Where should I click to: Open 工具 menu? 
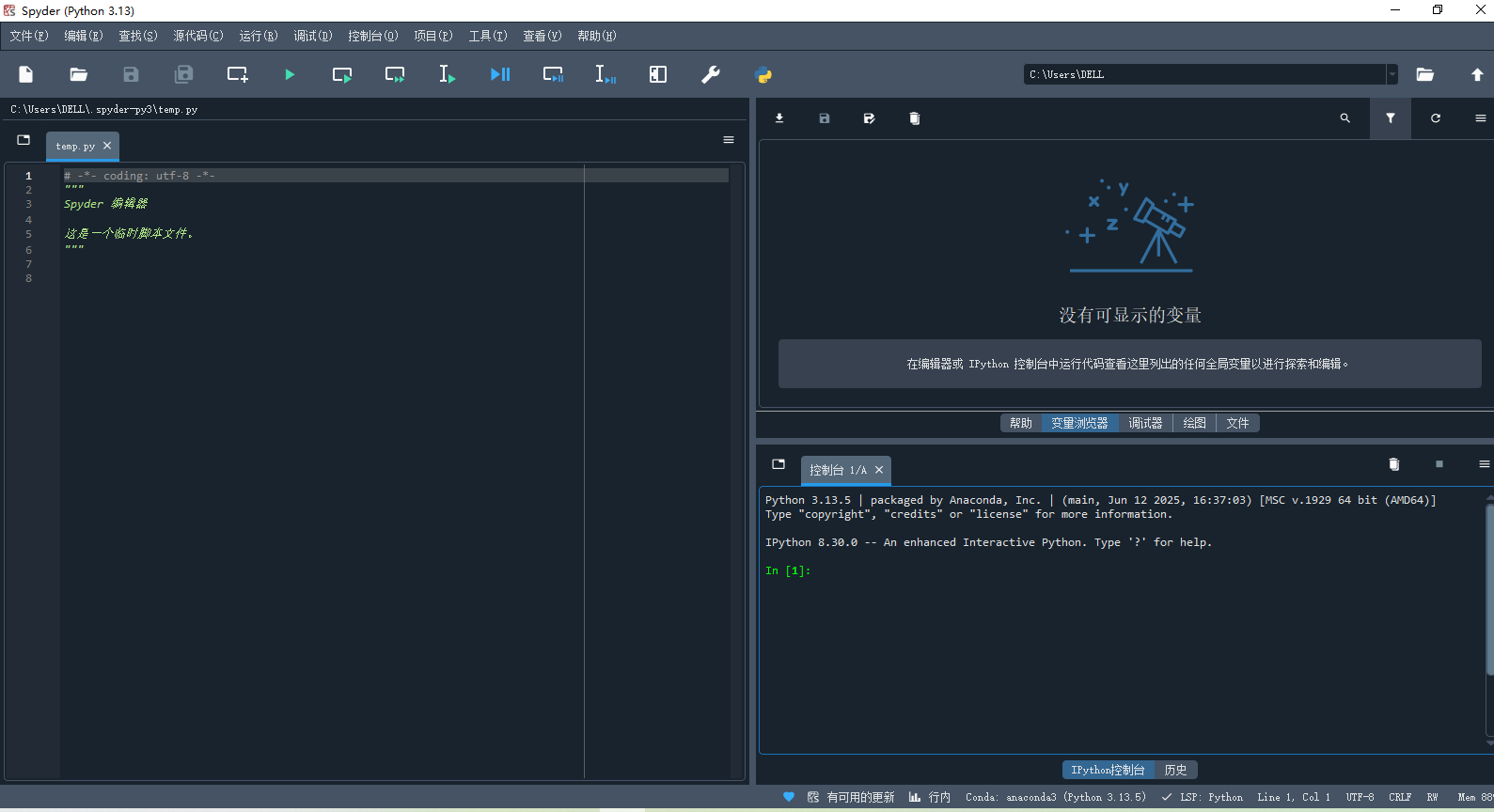pos(488,36)
